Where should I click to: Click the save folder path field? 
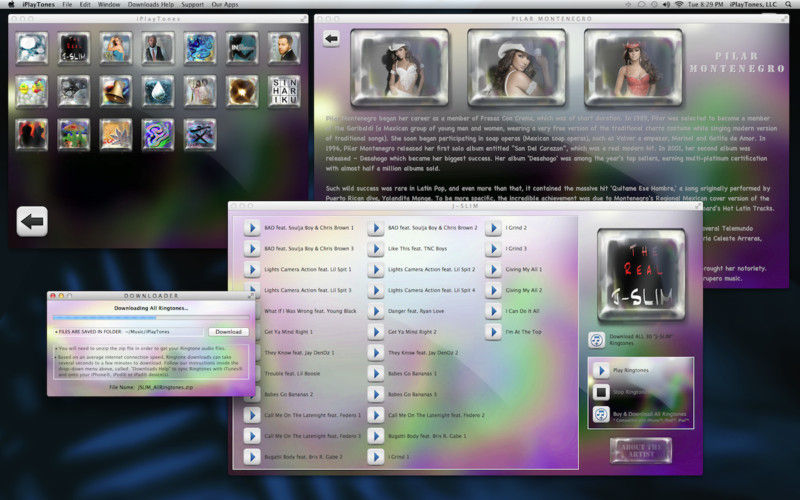tap(163, 332)
